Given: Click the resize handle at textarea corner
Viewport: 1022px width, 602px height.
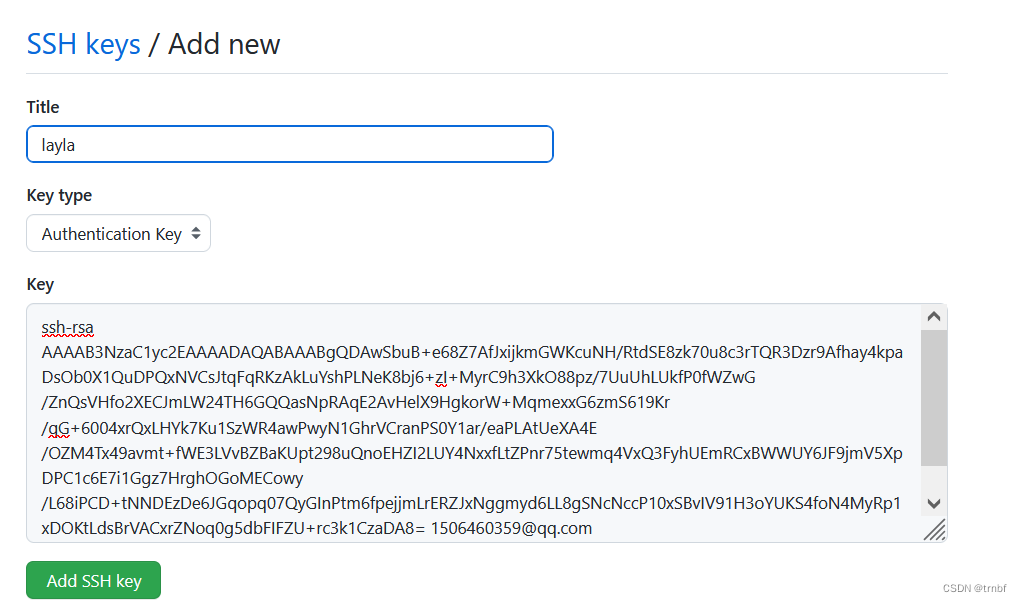Looking at the screenshot, I should pos(935,530).
